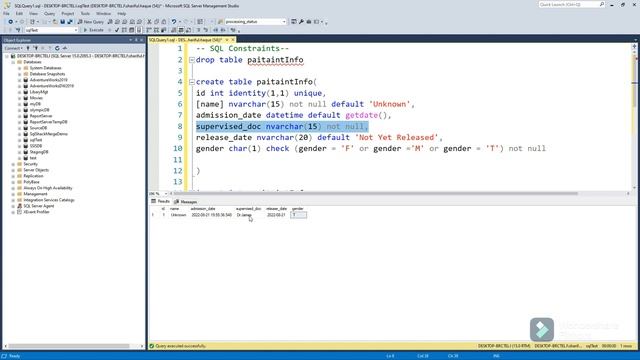The height and width of the screenshot is (360, 640).
Task: Select the sqlTest database in Object Explorer
Action: tap(36, 140)
